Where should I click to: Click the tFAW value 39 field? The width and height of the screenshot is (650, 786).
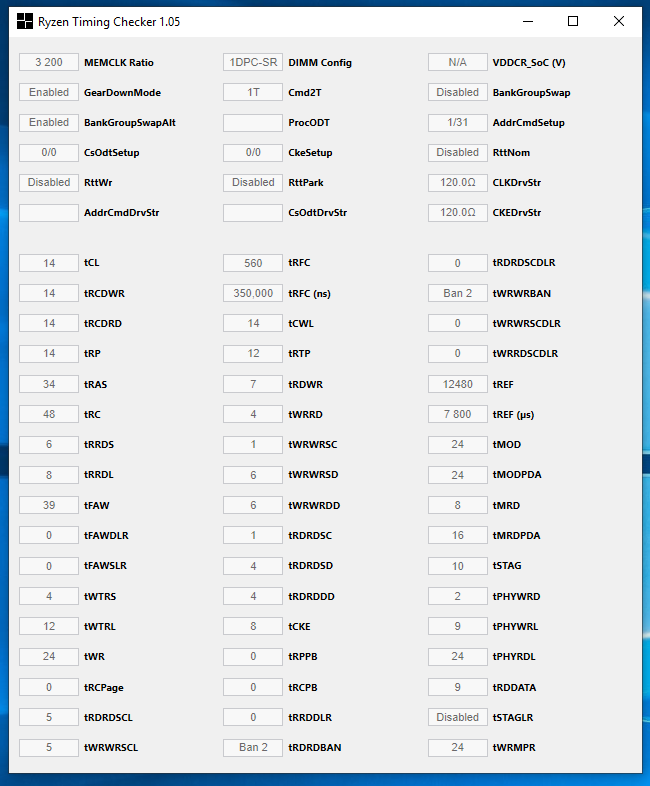tap(49, 505)
